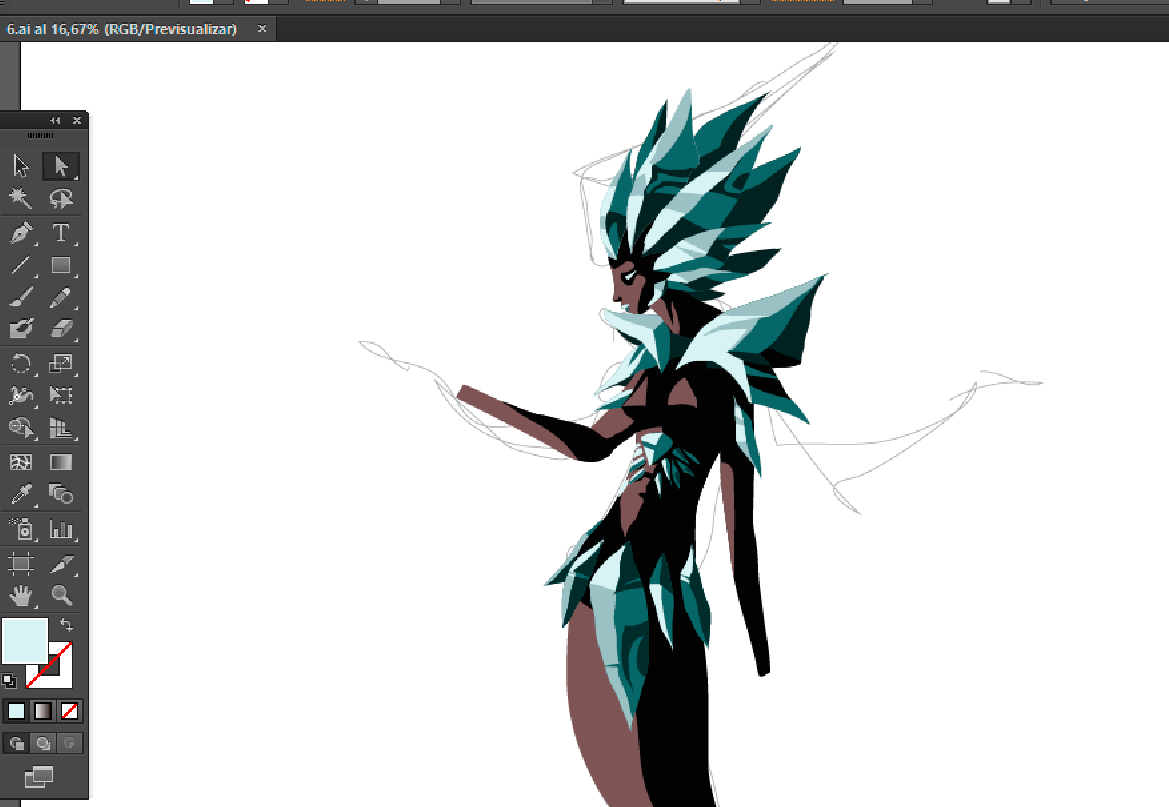Select the Shape Builder tool
1169x807 pixels.
click(21, 427)
